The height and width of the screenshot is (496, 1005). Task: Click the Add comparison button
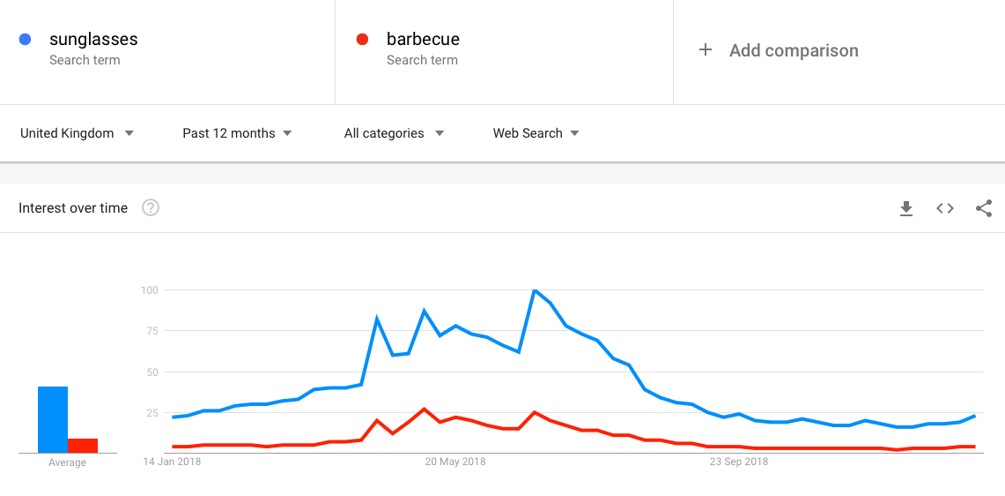(778, 51)
